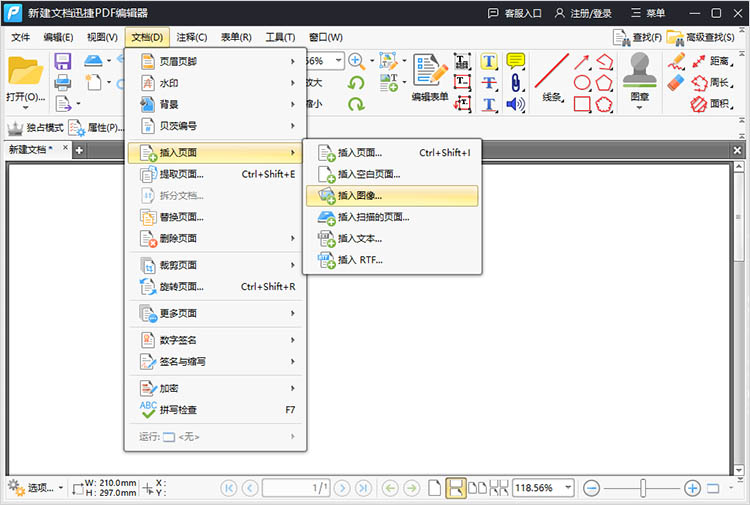Click the zoom slider handle
750x505 pixels.
click(x=643, y=488)
